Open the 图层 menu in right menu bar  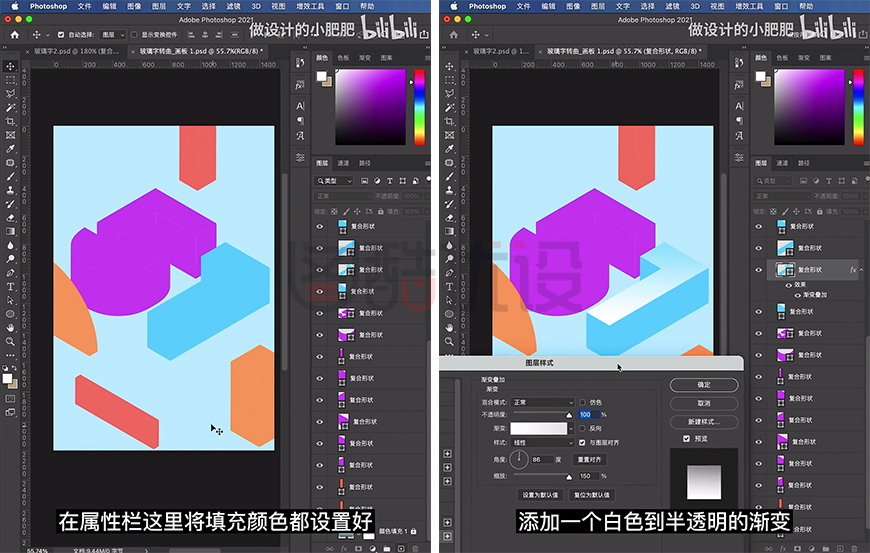coord(598,6)
